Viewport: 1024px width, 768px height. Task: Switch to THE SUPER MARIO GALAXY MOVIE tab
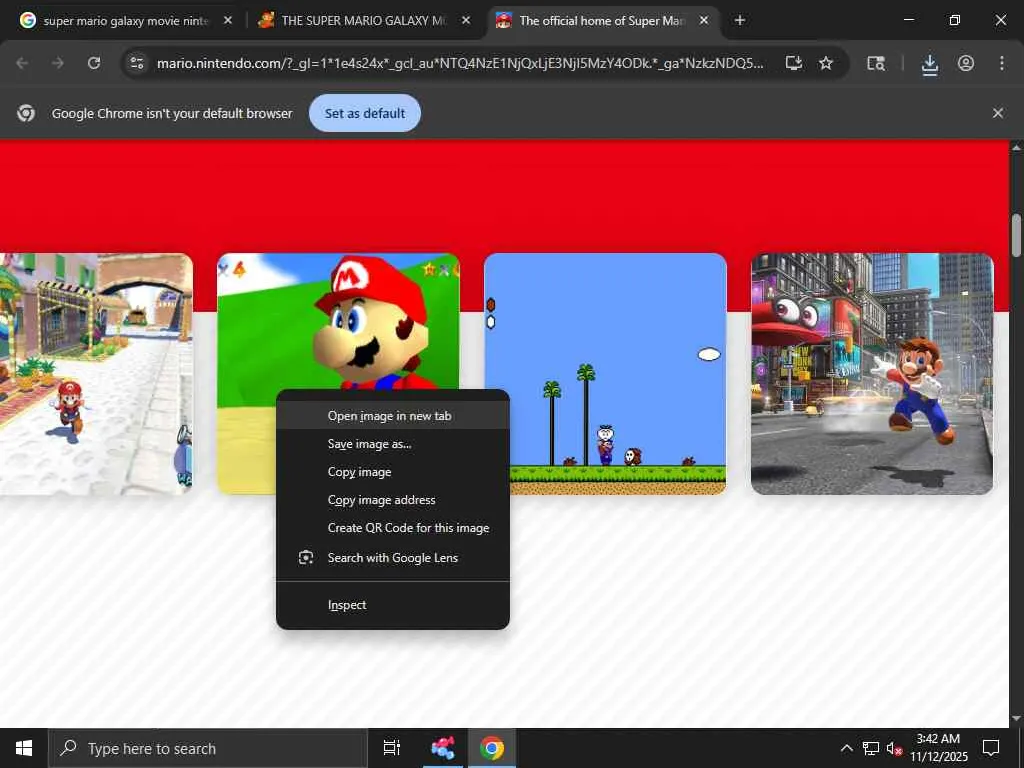coord(363,21)
